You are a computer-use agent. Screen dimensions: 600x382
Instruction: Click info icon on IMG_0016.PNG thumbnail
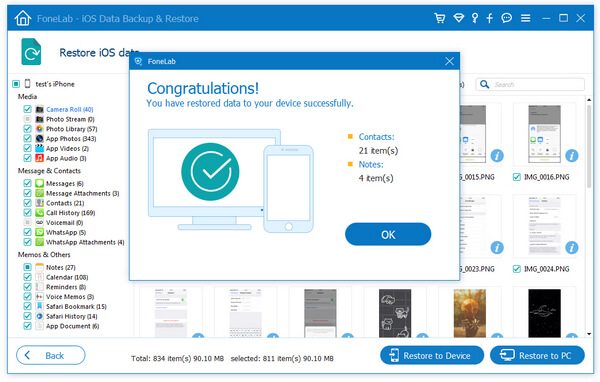coord(572,155)
